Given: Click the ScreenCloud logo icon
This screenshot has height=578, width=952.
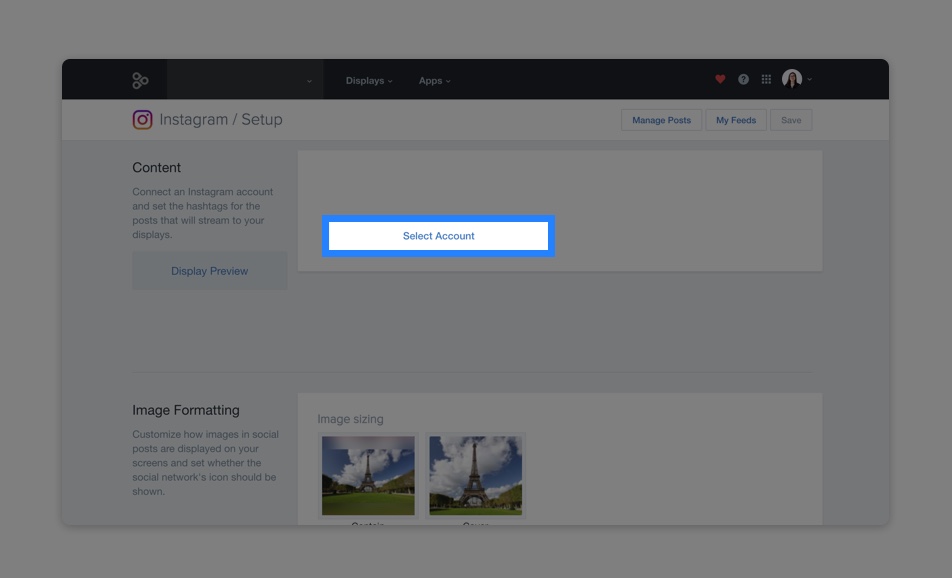Looking at the screenshot, I should pyautogui.click(x=140, y=80).
